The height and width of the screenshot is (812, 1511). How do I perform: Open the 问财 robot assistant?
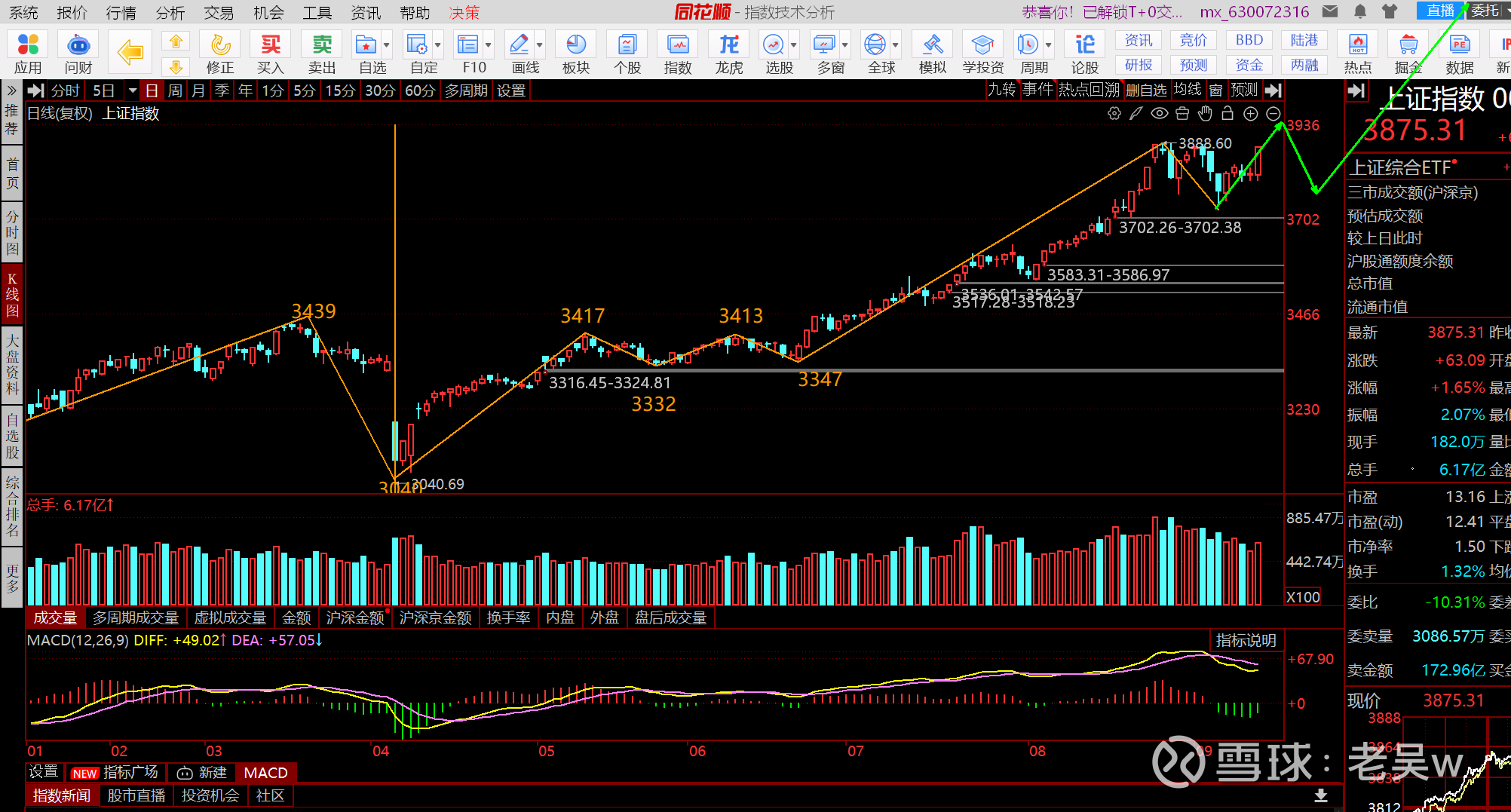[78, 53]
